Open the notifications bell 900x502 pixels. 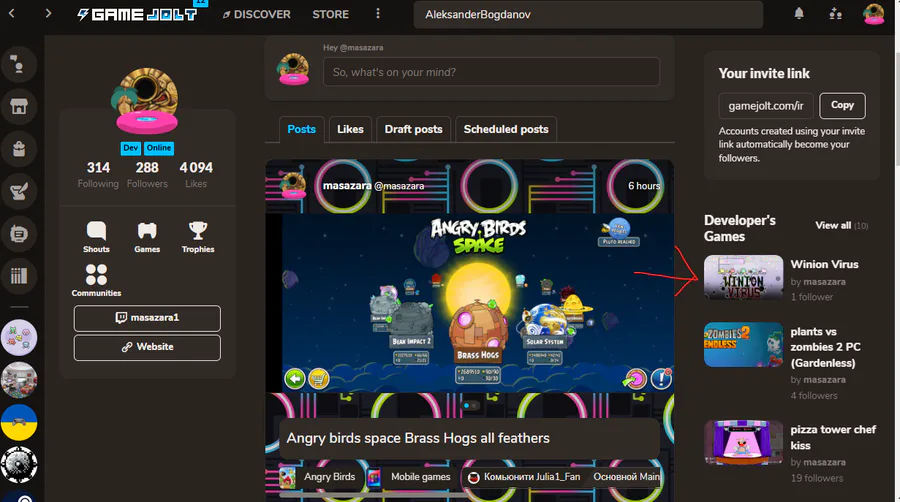pos(799,13)
